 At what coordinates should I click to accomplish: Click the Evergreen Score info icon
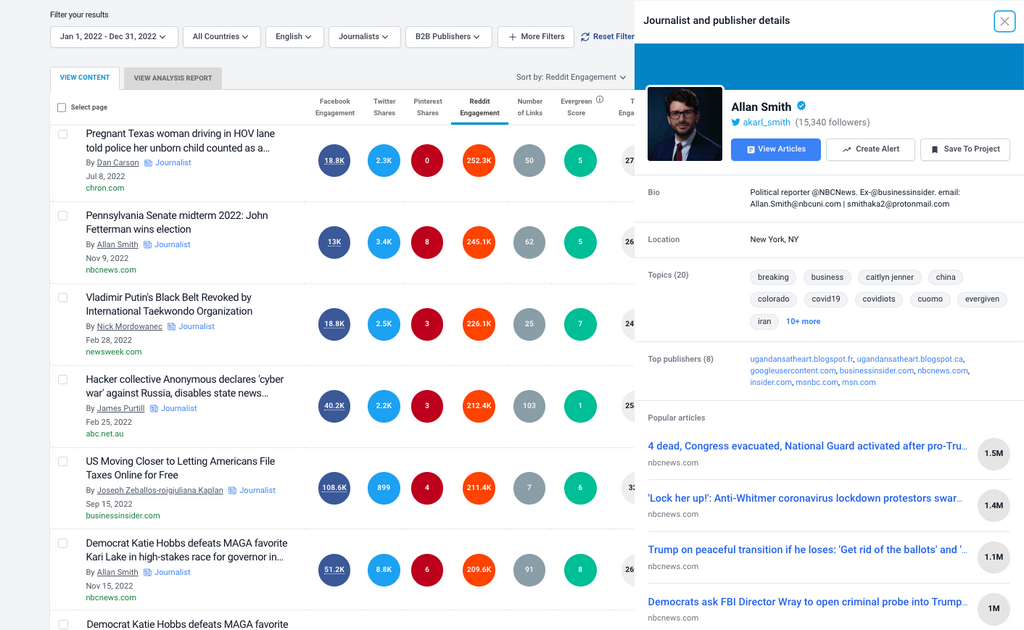click(600, 100)
